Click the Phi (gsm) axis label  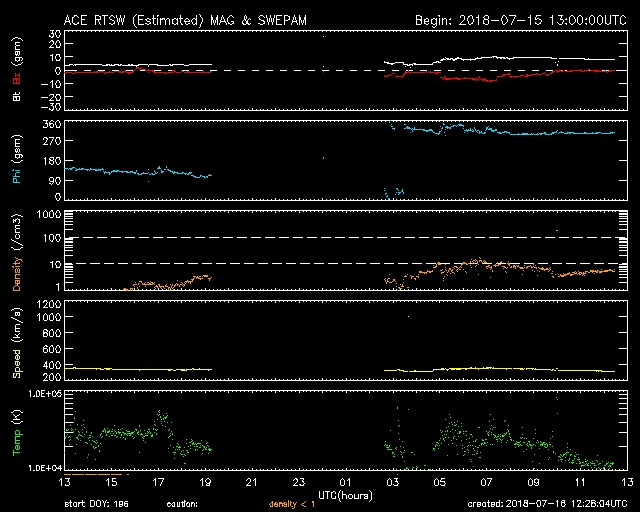17,162
